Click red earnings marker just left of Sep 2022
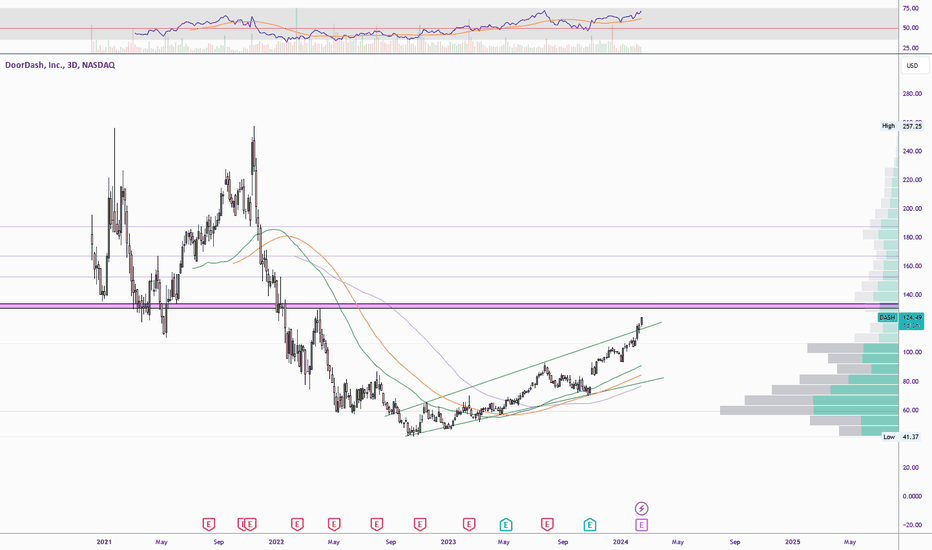This screenshot has height=550, width=932. pos(377,524)
